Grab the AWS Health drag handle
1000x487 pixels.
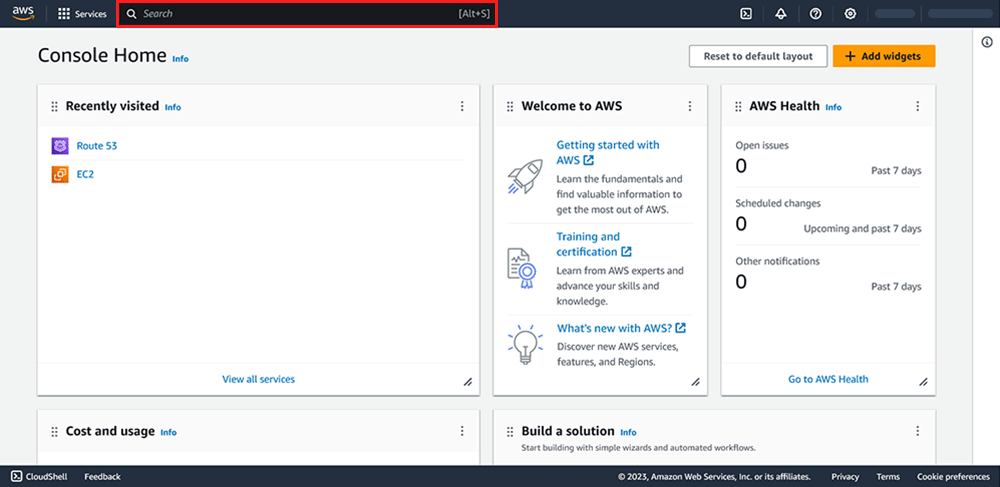tap(738, 106)
